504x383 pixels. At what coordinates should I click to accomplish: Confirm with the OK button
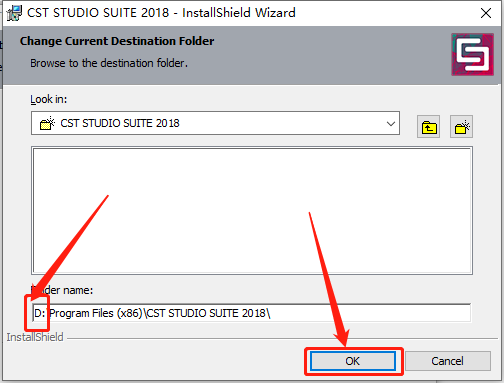pos(353,361)
